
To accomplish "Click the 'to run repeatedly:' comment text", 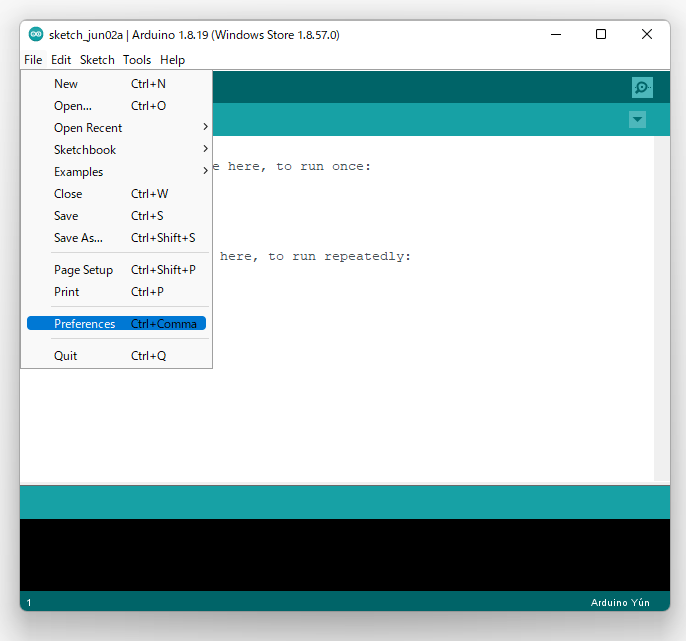I will tap(340, 256).
